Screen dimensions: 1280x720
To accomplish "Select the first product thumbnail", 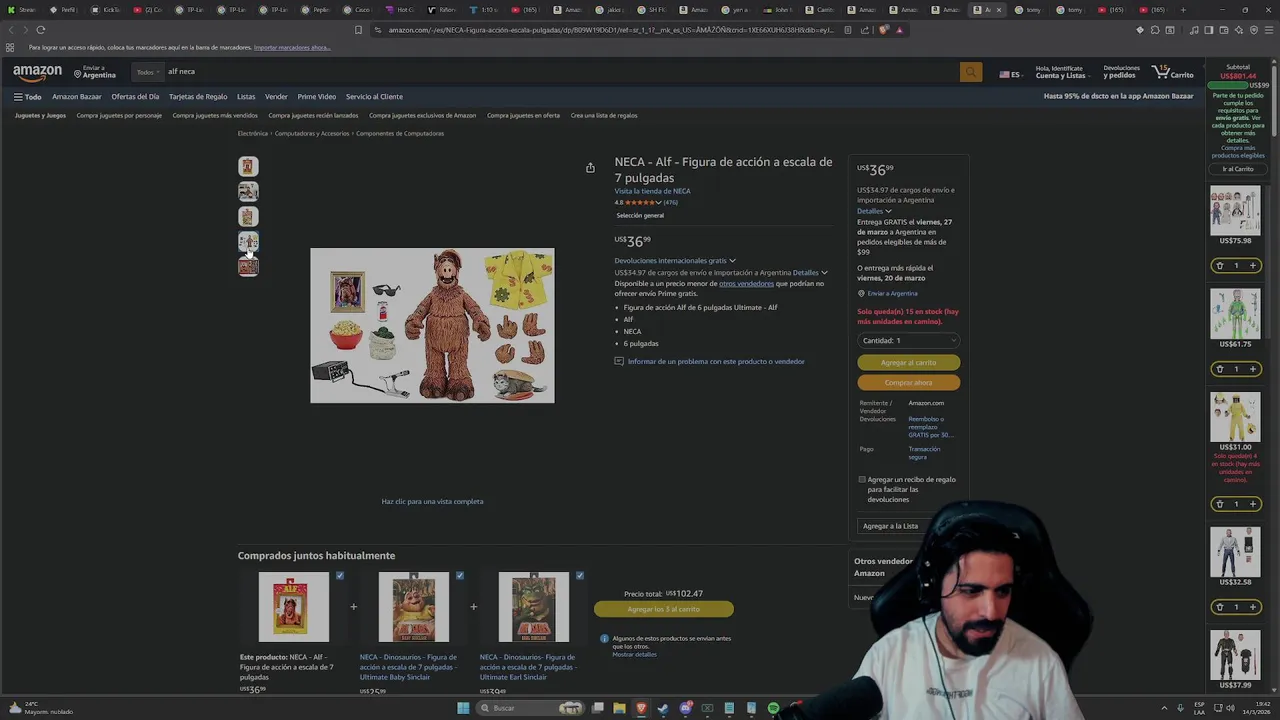I will (248, 166).
